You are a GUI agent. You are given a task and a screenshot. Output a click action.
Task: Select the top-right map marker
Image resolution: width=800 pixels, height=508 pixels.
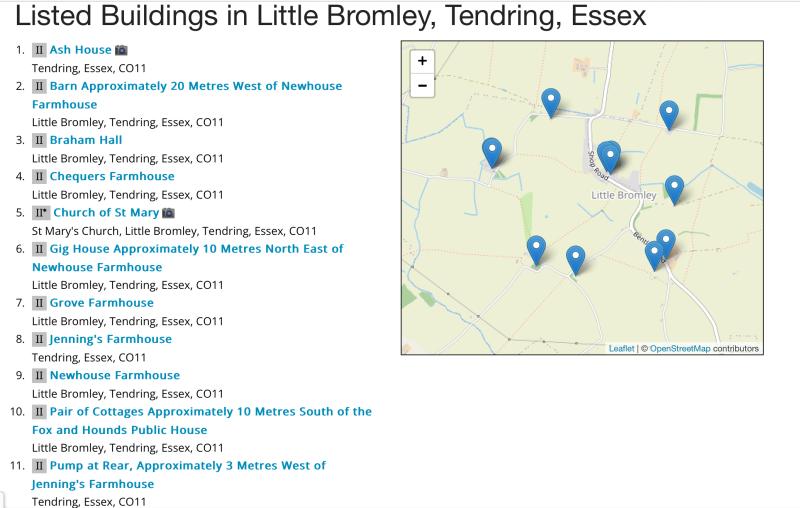pos(669,114)
